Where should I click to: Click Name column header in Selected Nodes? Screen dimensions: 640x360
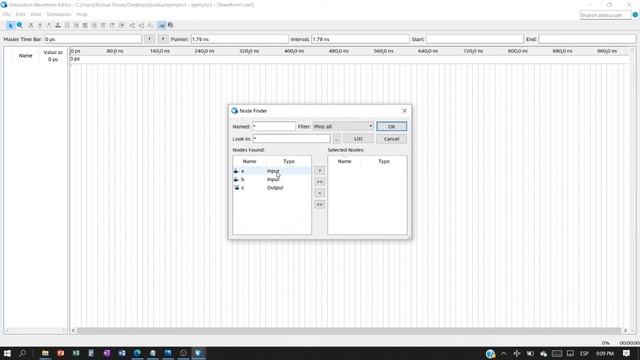[344, 161]
